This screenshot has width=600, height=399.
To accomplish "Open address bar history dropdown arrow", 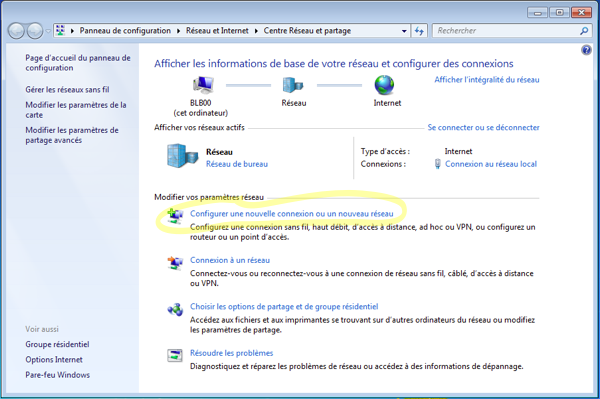I will [404, 31].
